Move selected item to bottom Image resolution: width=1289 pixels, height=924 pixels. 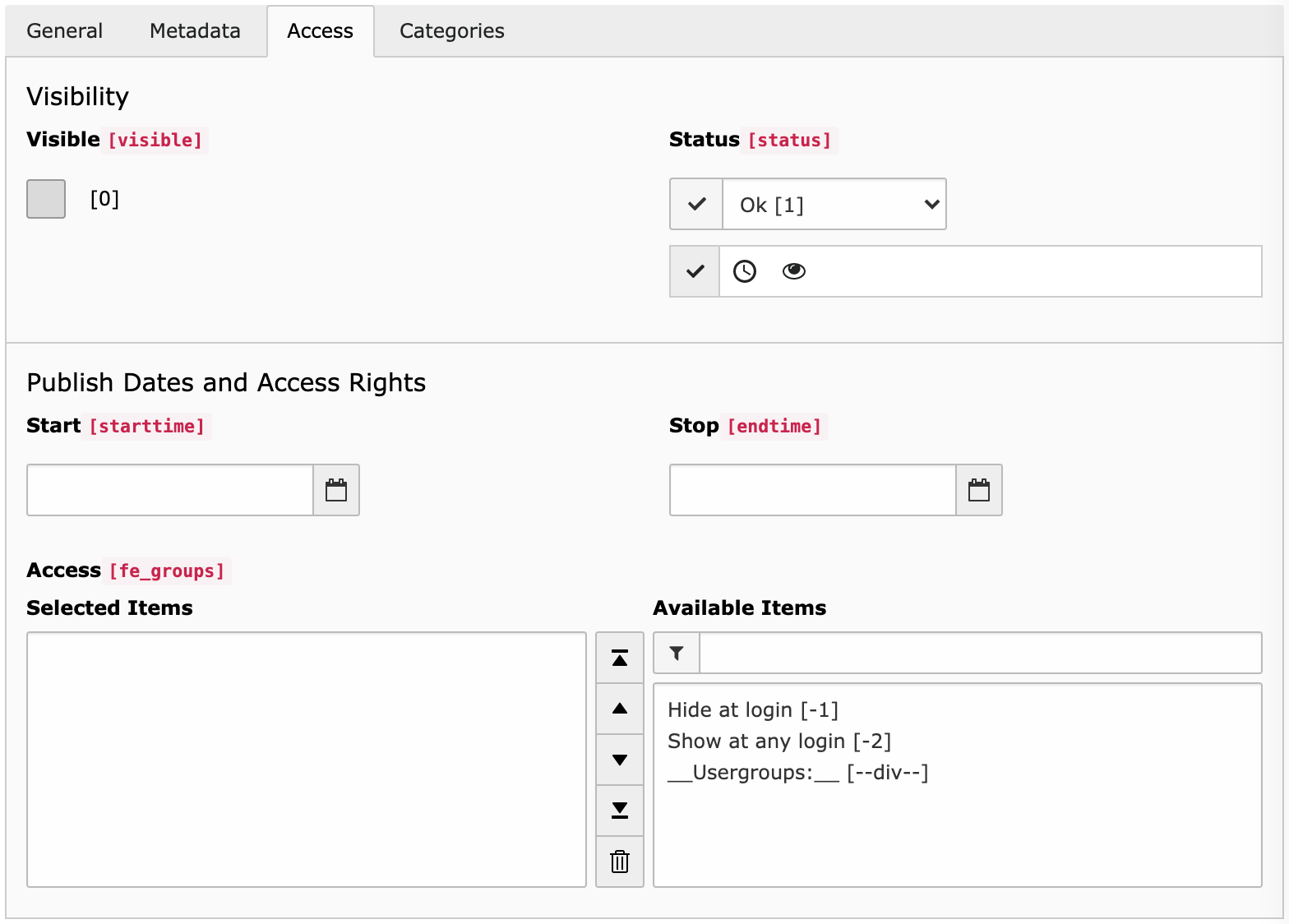click(x=620, y=811)
